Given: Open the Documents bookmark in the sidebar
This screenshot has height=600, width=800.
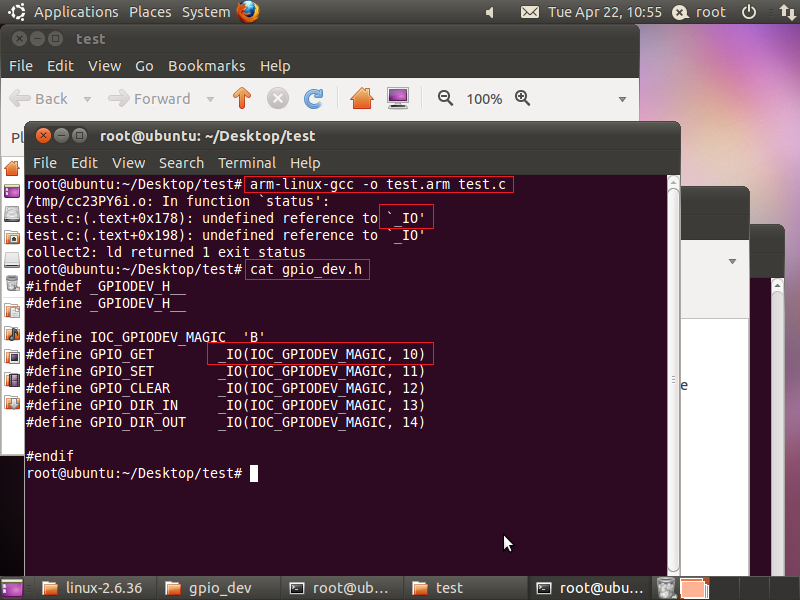Looking at the screenshot, I should point(12,311).
